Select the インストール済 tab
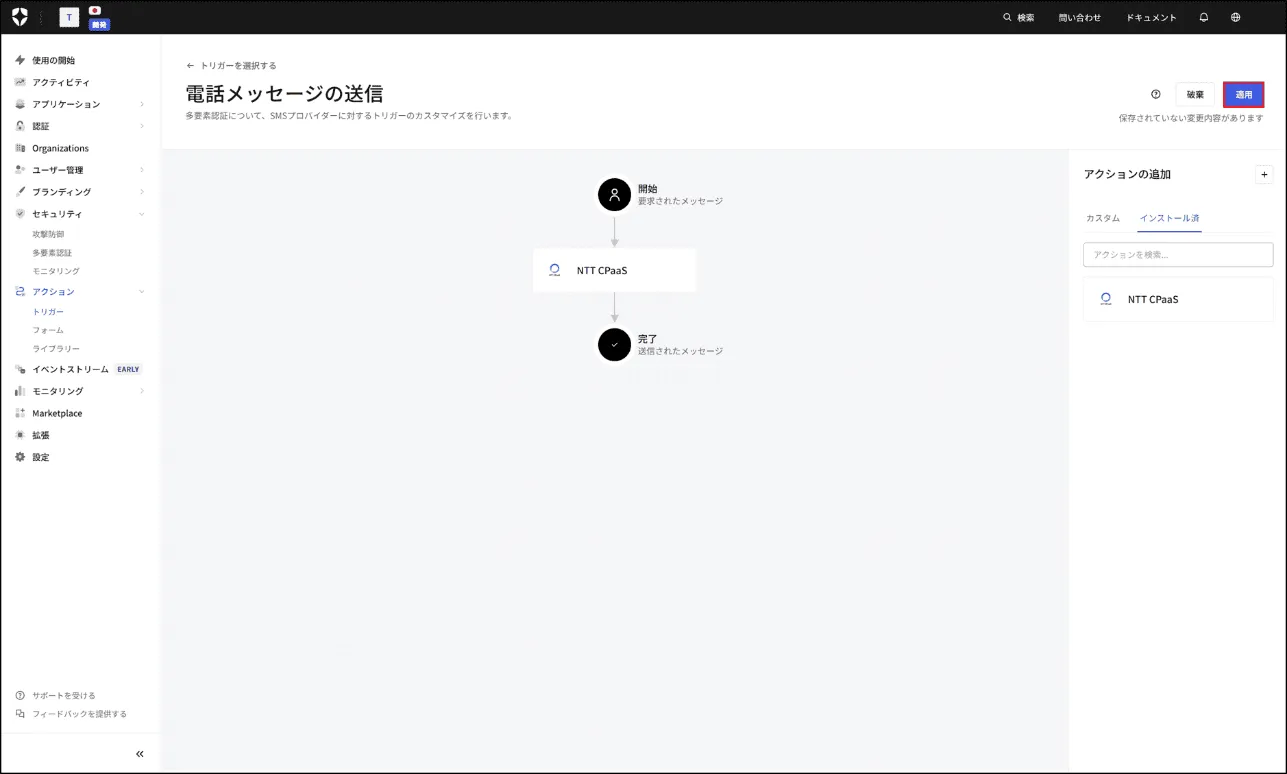The width and height of the screenshot is (1287, 774). 1169,218
